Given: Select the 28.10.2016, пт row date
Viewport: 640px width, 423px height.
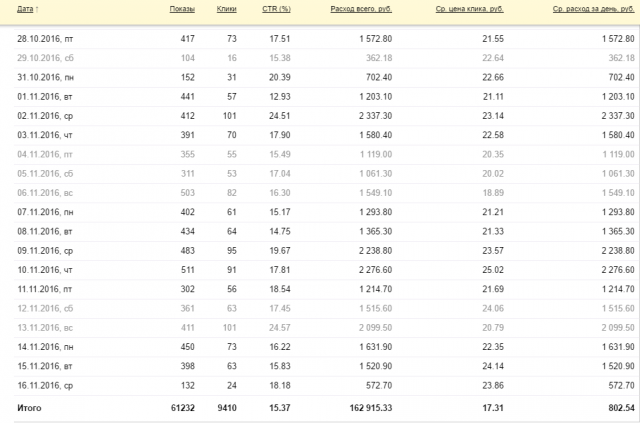Looking at the screenshot, I should (x=45, y=39).
